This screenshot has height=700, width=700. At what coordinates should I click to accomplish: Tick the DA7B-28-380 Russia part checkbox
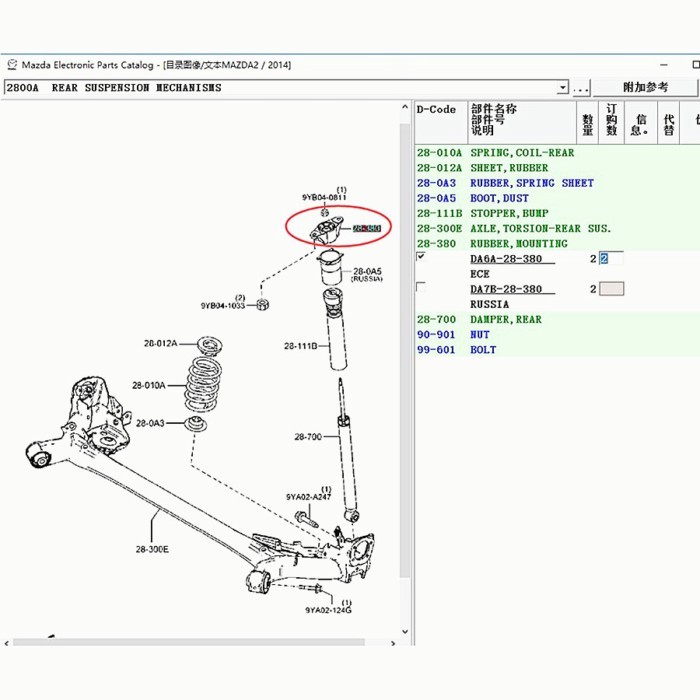pyautogui.click(x=421, y=288)
